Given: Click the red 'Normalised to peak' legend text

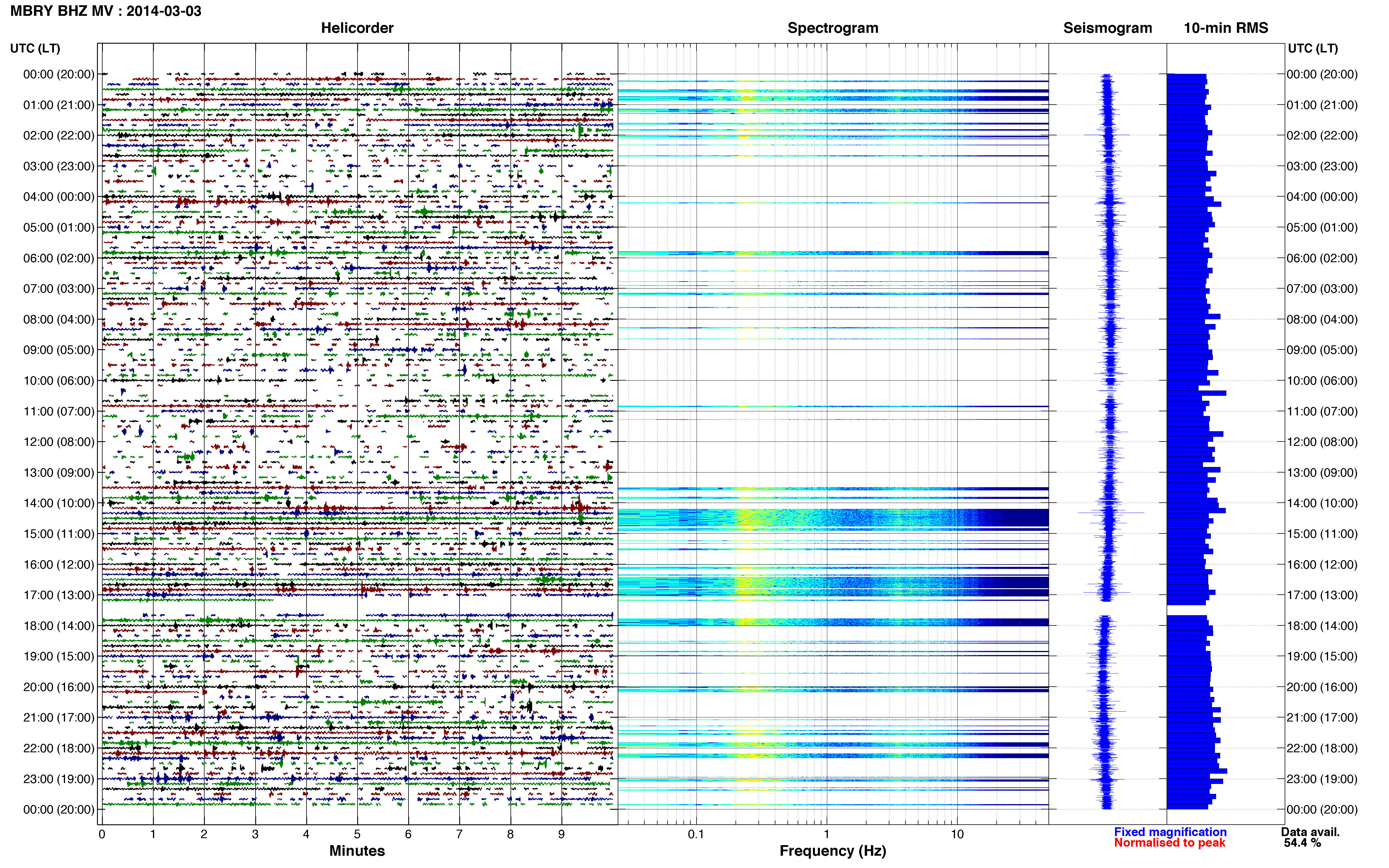Looking at the screenshot, I should coord(1170,843).
